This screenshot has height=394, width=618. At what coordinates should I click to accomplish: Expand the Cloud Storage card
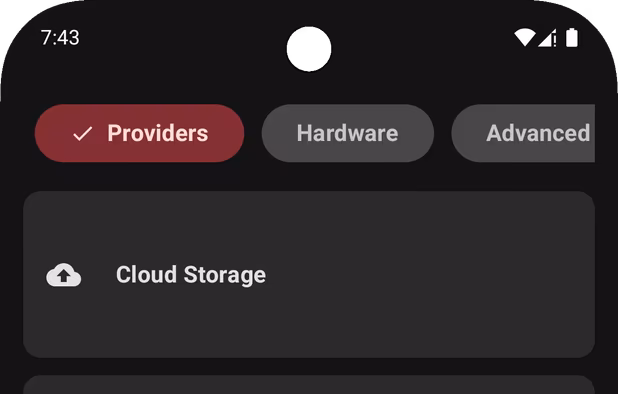pos(309,275)
